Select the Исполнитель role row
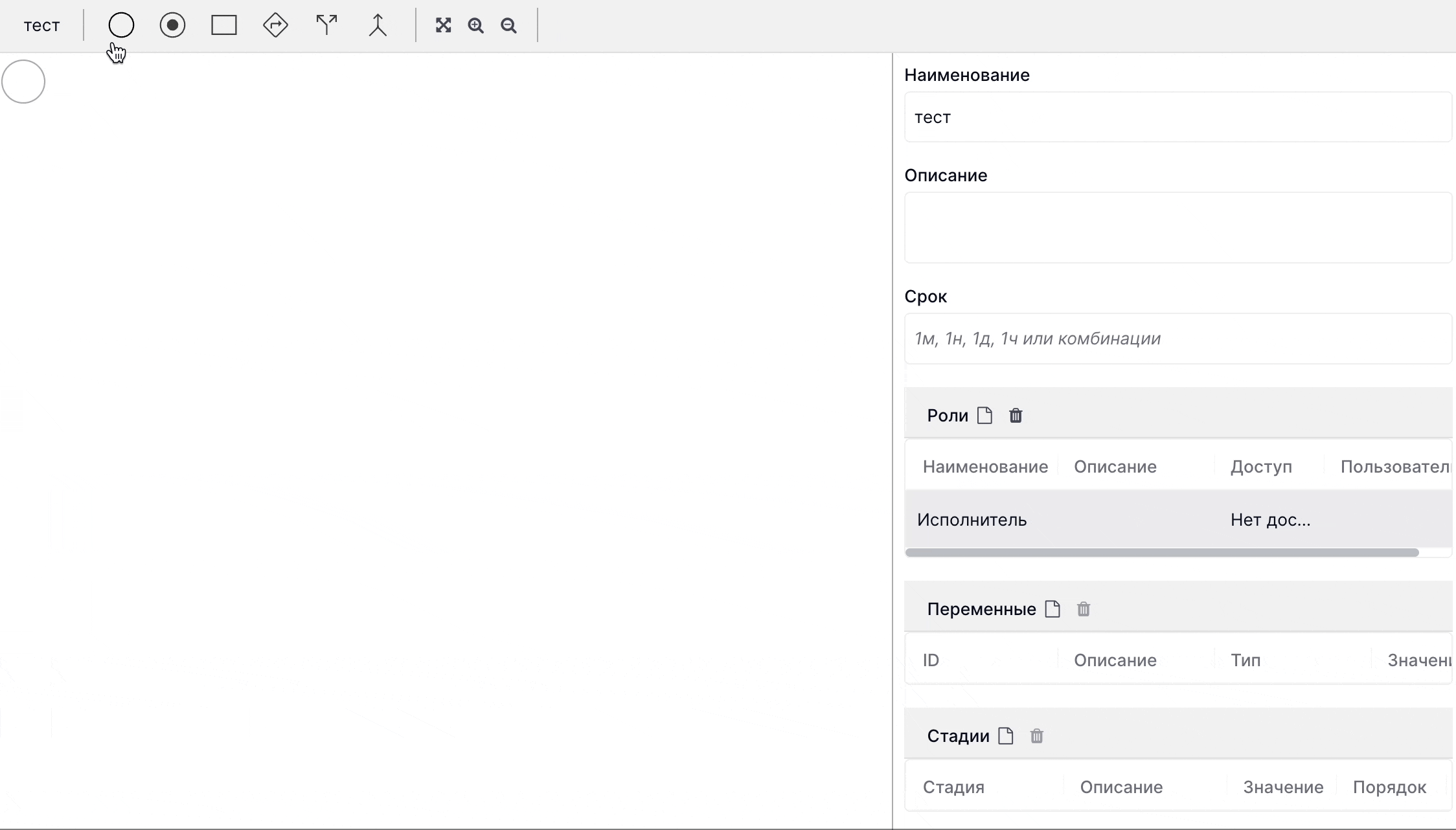The width and height of the screenshot is (1456, 830). click(972, 520)
